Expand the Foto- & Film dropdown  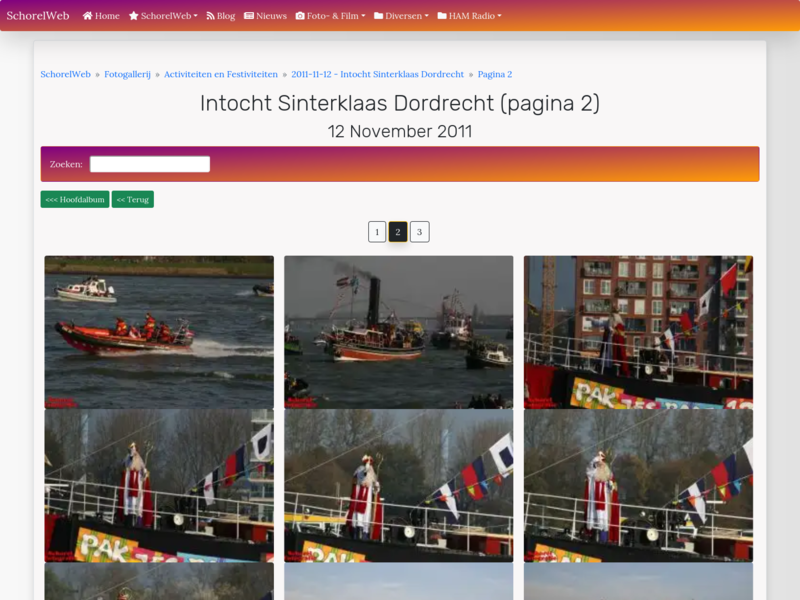click(331, 16)
